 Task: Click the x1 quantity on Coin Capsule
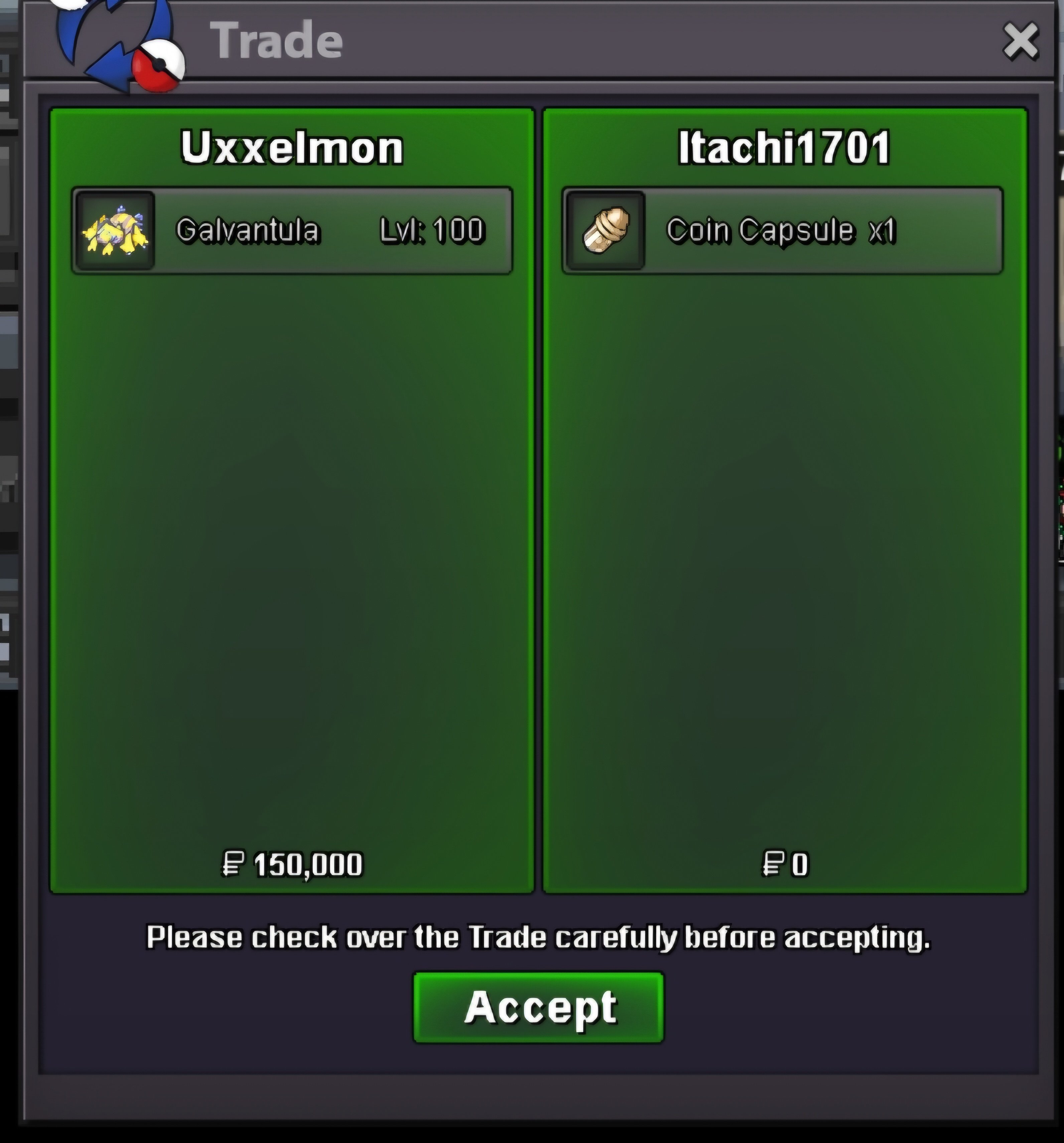(x=882, y=231)
